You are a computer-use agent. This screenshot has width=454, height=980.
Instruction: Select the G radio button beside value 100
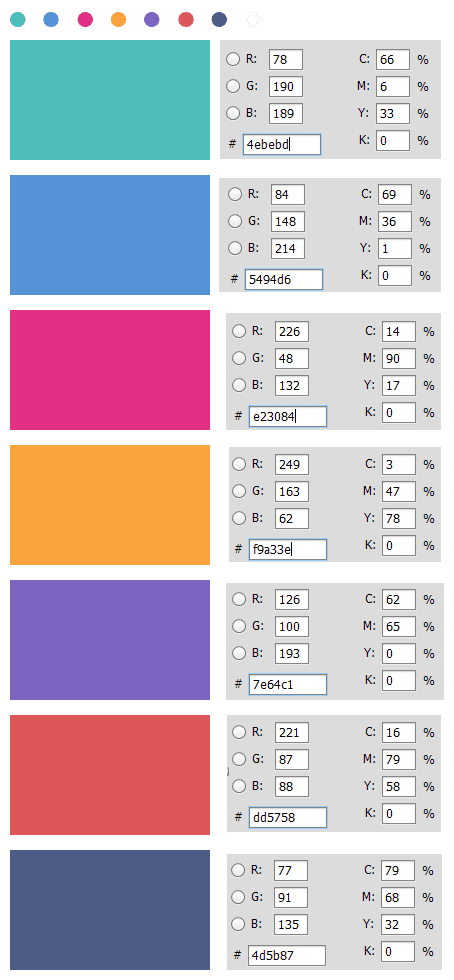(239, 626)
